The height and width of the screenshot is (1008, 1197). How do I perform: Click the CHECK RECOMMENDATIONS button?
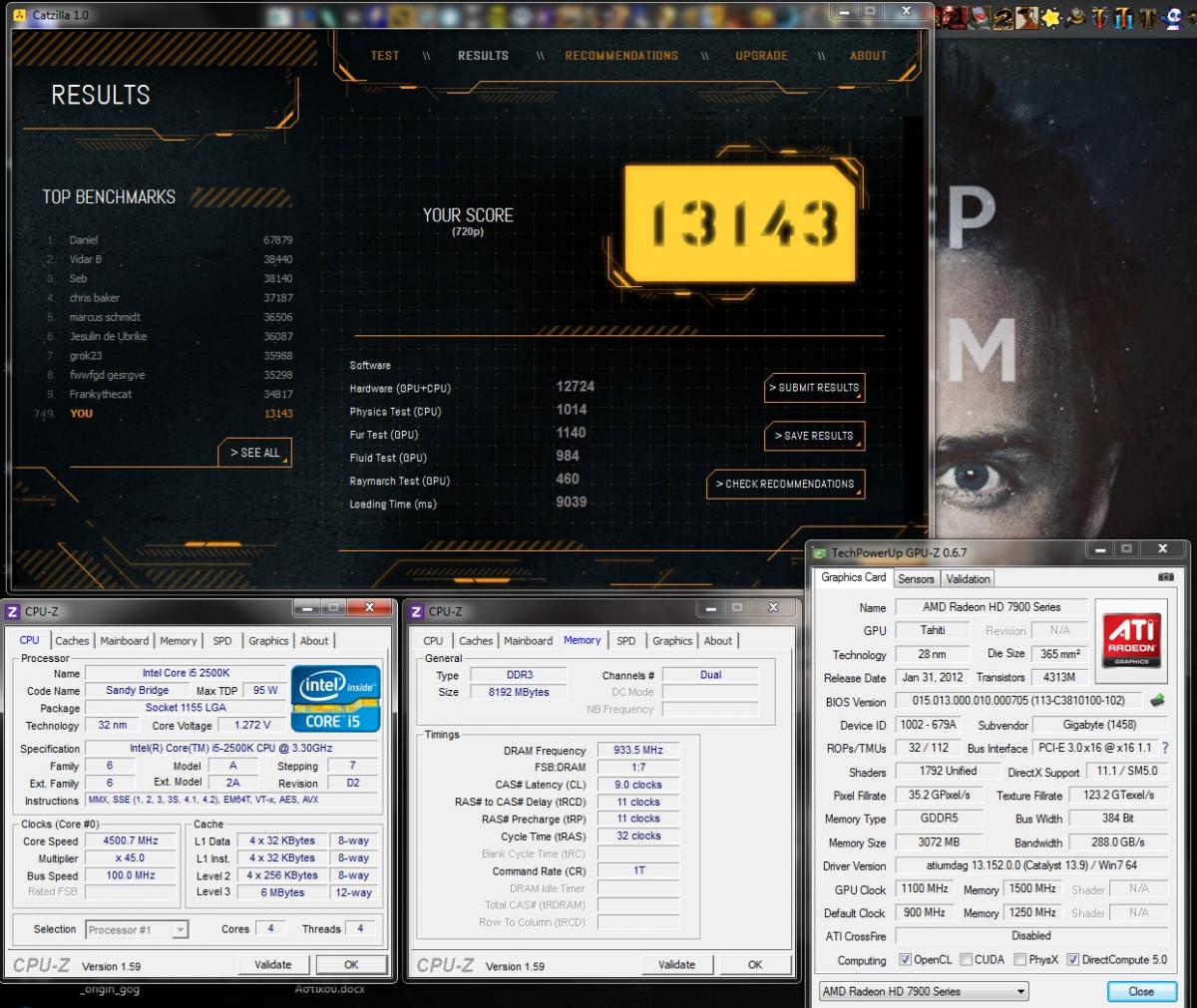785,484
